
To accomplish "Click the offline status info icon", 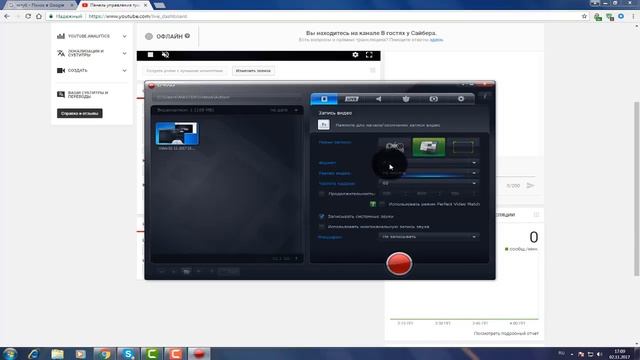I will click(187, 36).
